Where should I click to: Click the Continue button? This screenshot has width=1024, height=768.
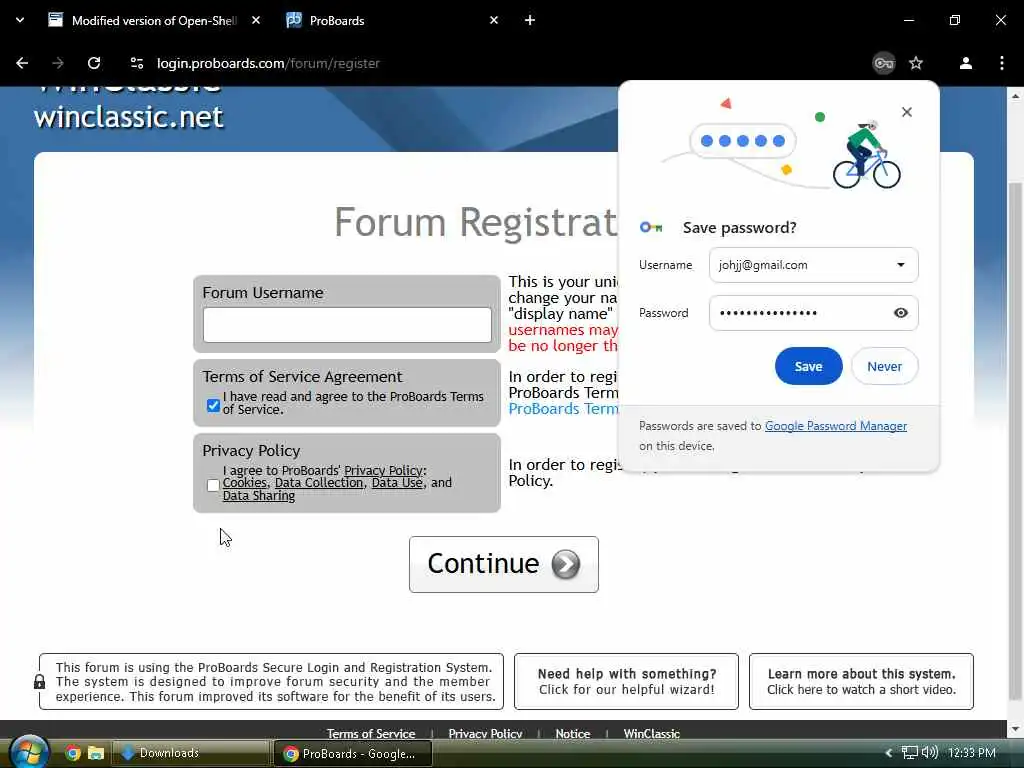pyautogui.click(x=504, y=564)
